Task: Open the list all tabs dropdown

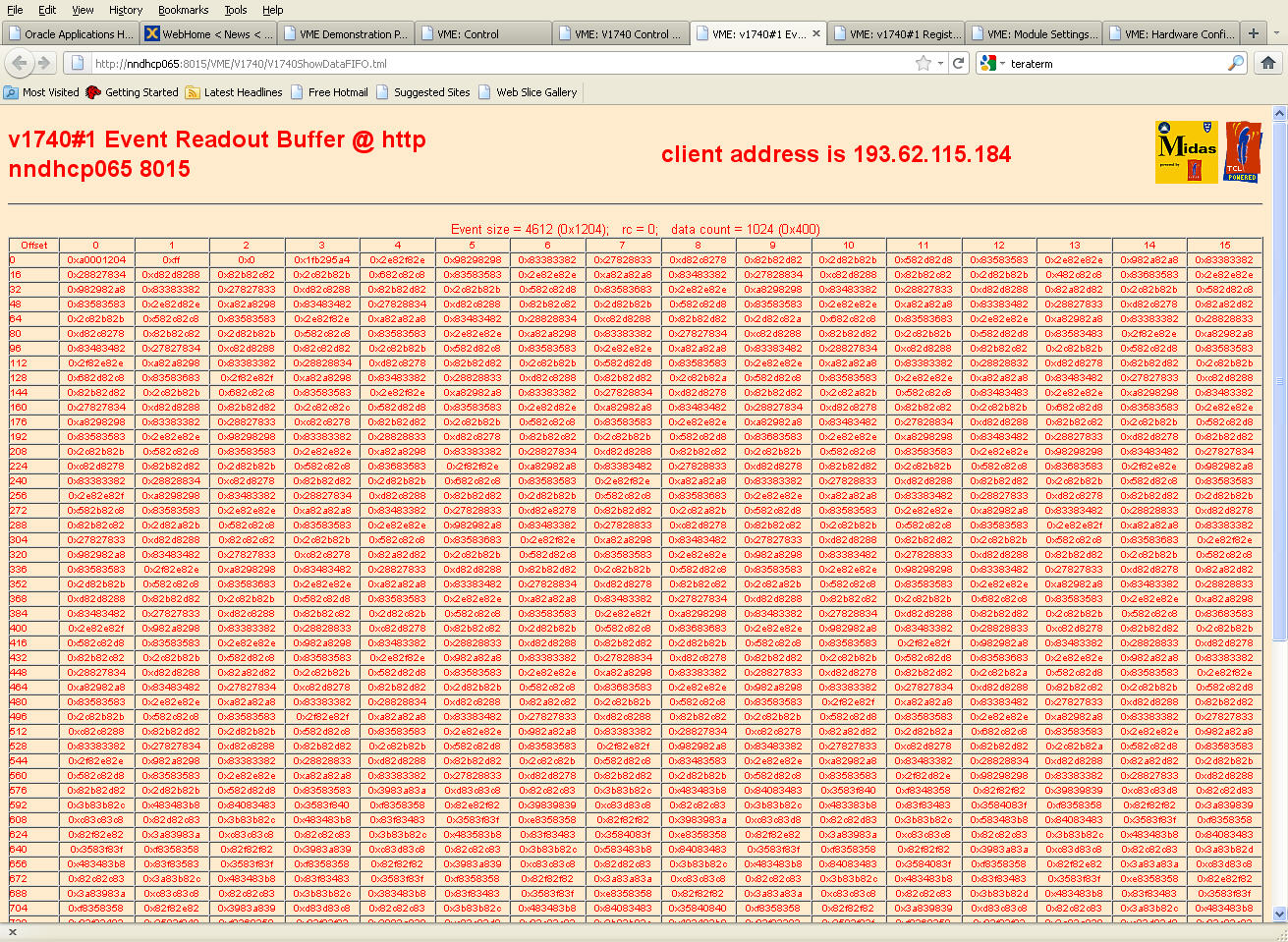Action: pos(1276,33)
